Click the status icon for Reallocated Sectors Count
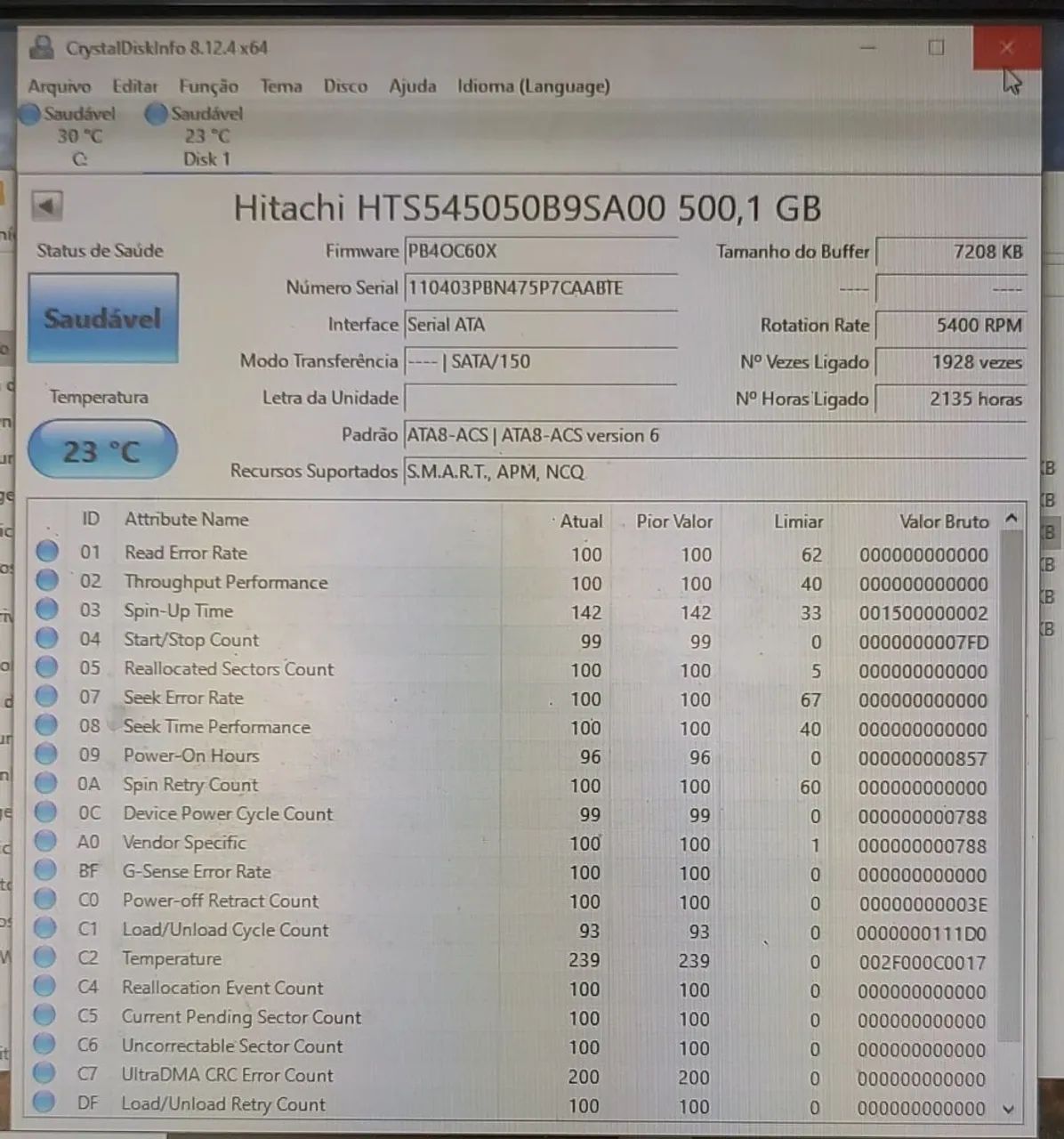The height and width of the screenshot is (1139, 1064). (x=47, y=667)
